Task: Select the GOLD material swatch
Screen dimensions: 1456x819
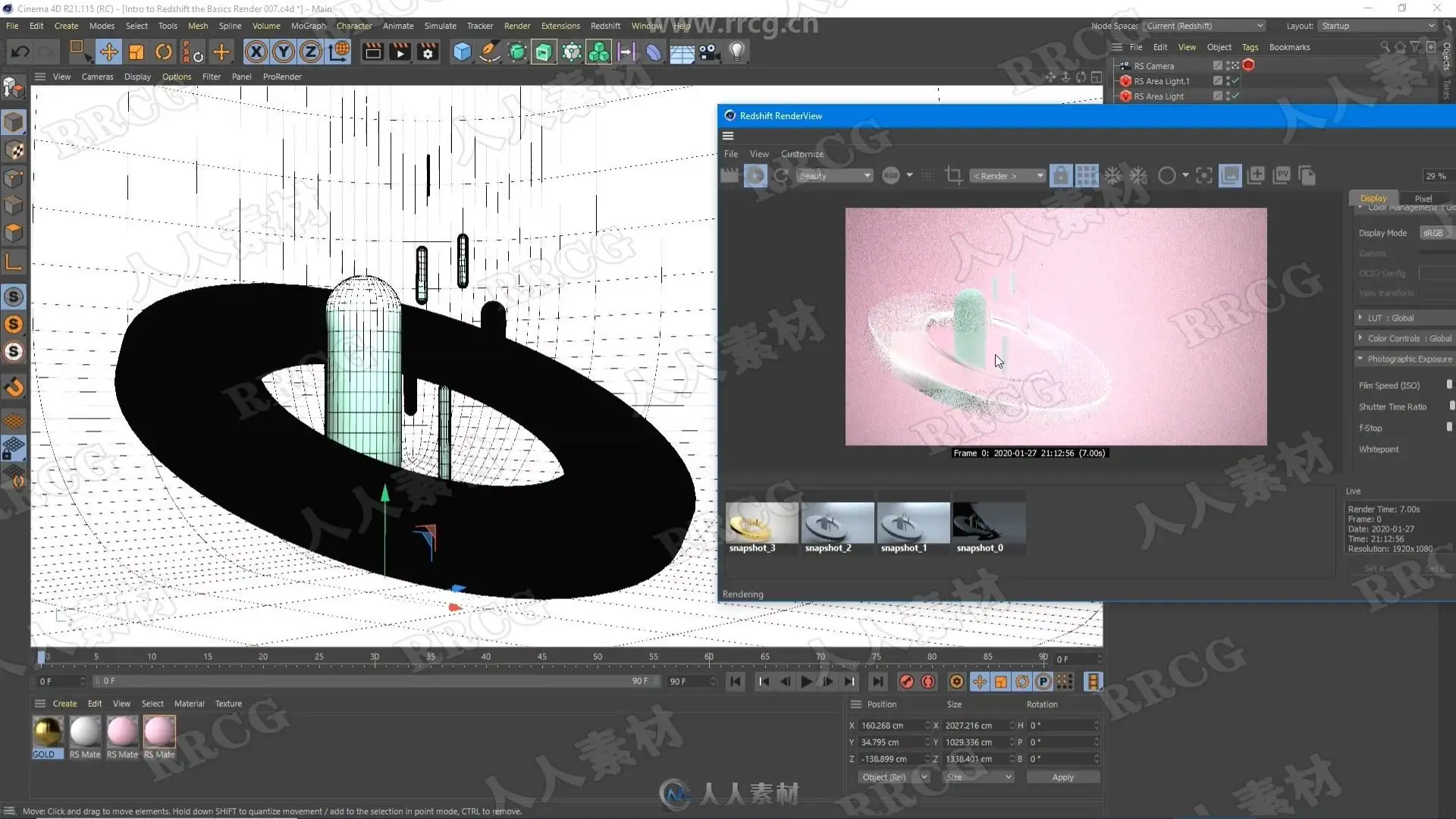Action: pos(47,733)
